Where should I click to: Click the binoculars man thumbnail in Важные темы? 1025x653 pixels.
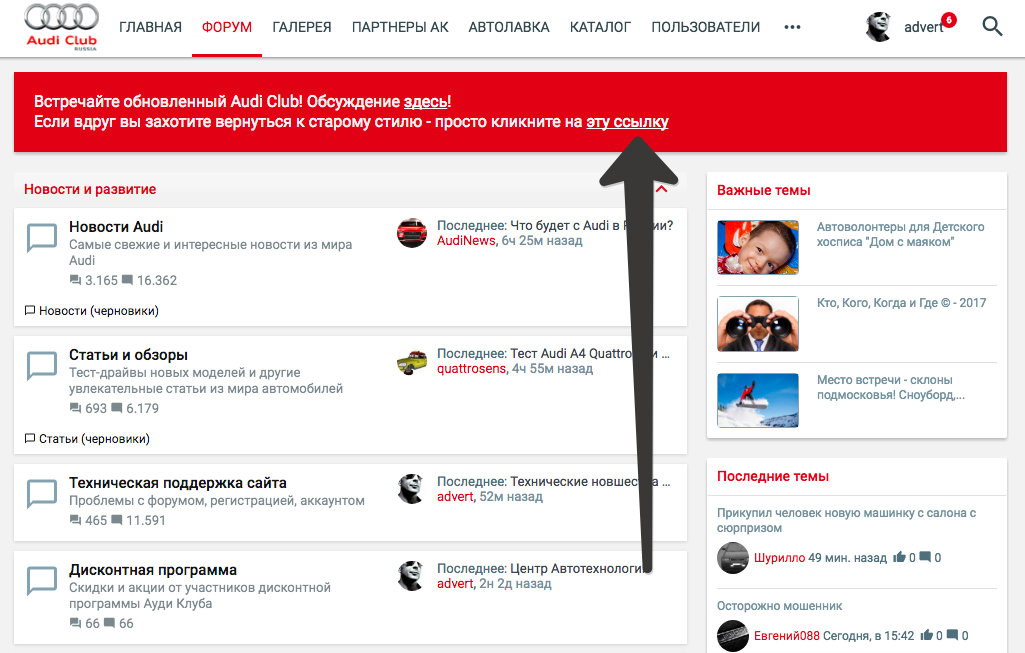758,324
